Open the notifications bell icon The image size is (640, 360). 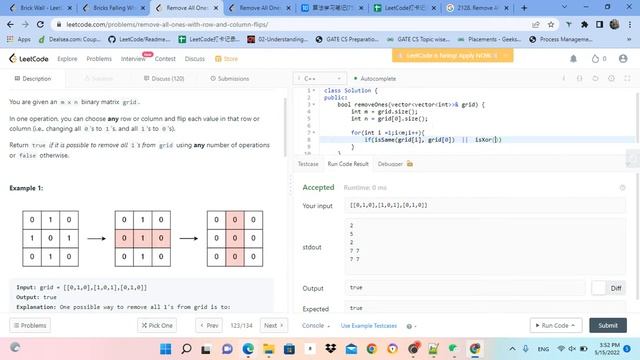pos(573,59)
